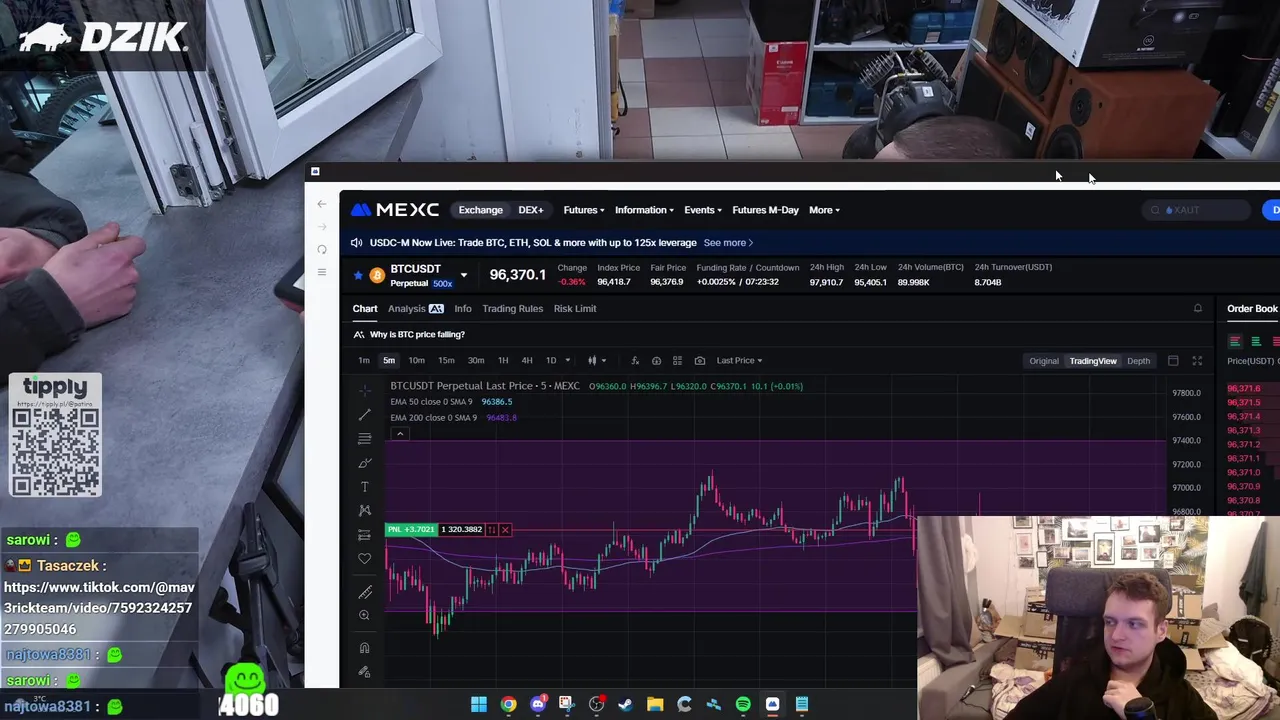The image size is (1280, 720).
Task: Toggle lock all drawings tool
Action: 364,672
